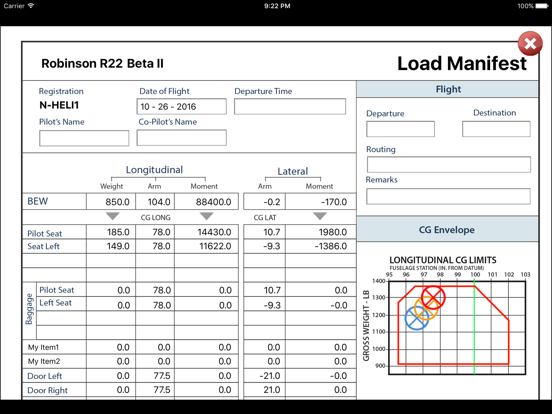This screenshot has height=414, width=552.
Task: Tap the Departure Time field
Action: pyautogui.click(x=290, y=106)
